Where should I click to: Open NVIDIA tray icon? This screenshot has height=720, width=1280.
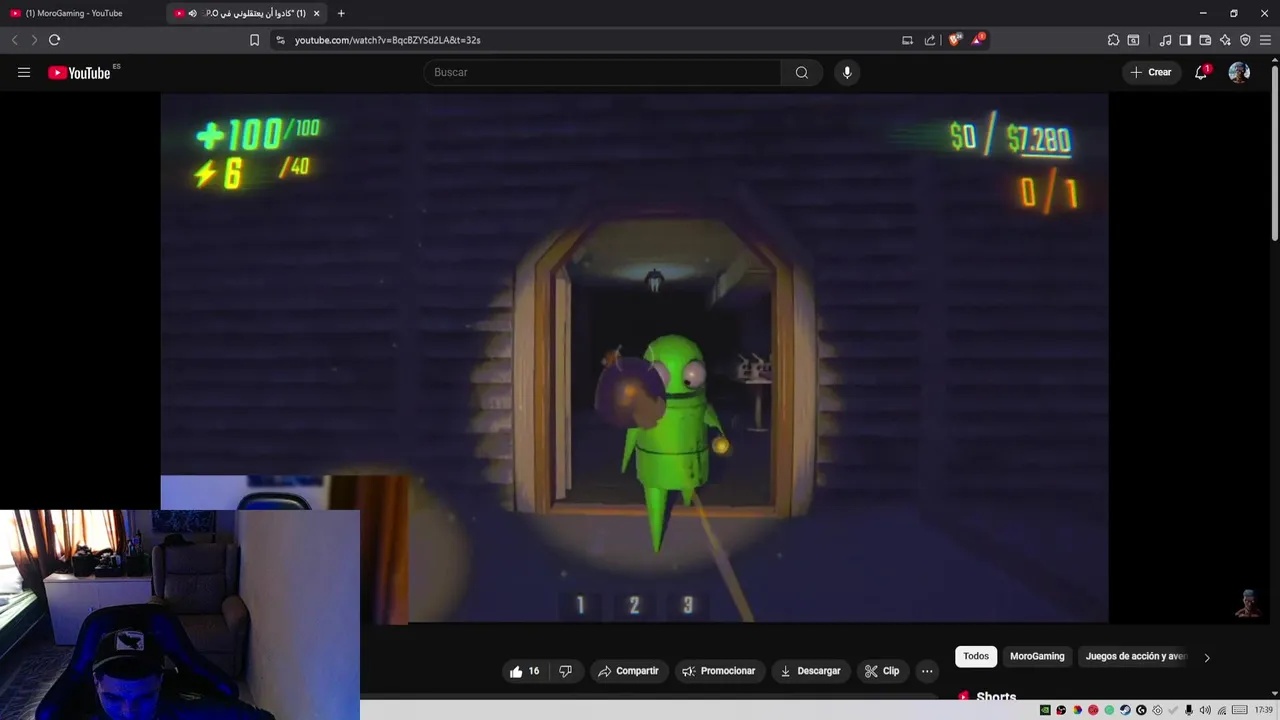tap(1045, 710)
